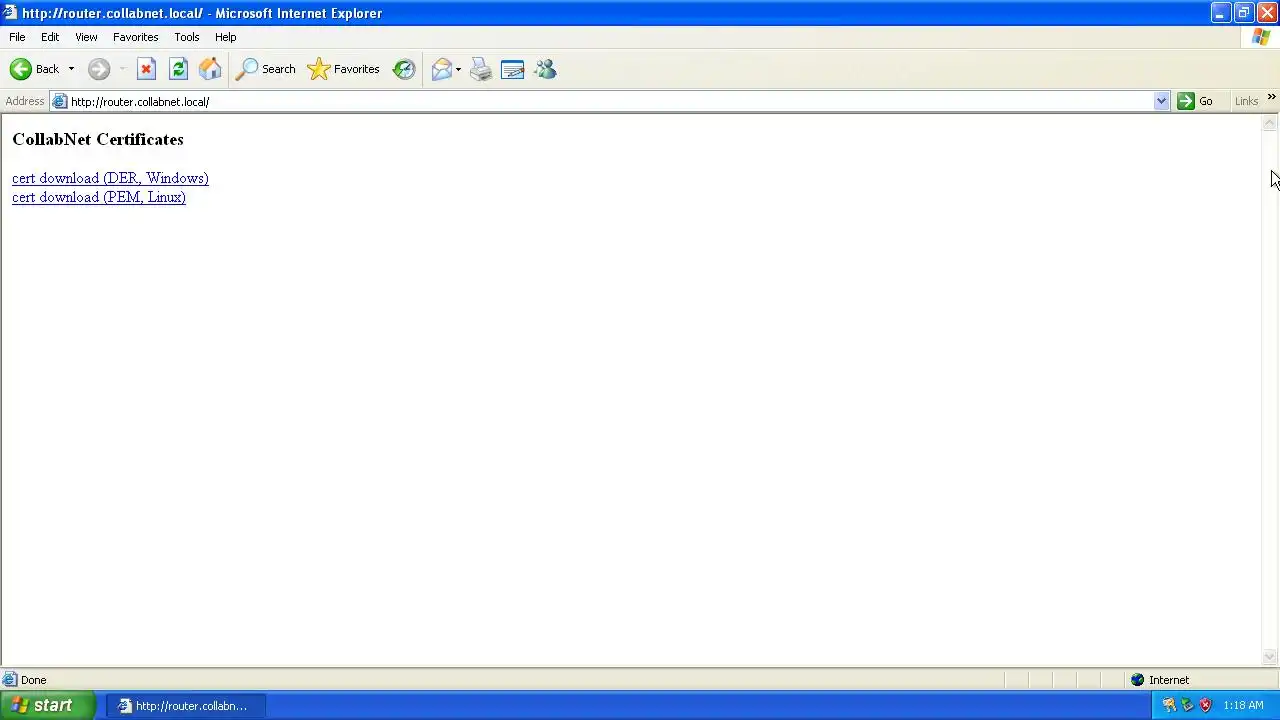Viewport: 1280px width, 720px height.
Task: Click the page icon in the address bar
Action: point(59,101)
